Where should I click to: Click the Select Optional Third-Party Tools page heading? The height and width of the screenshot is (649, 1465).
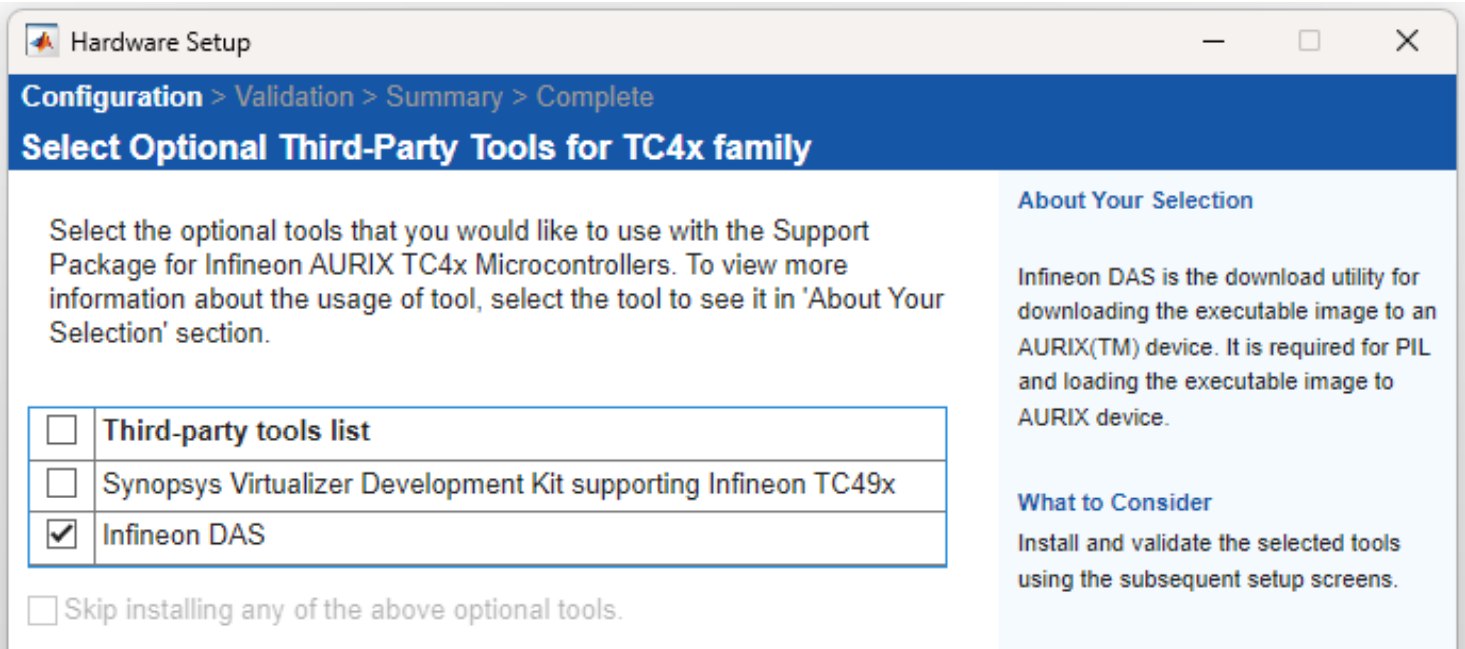coord(416,148)
